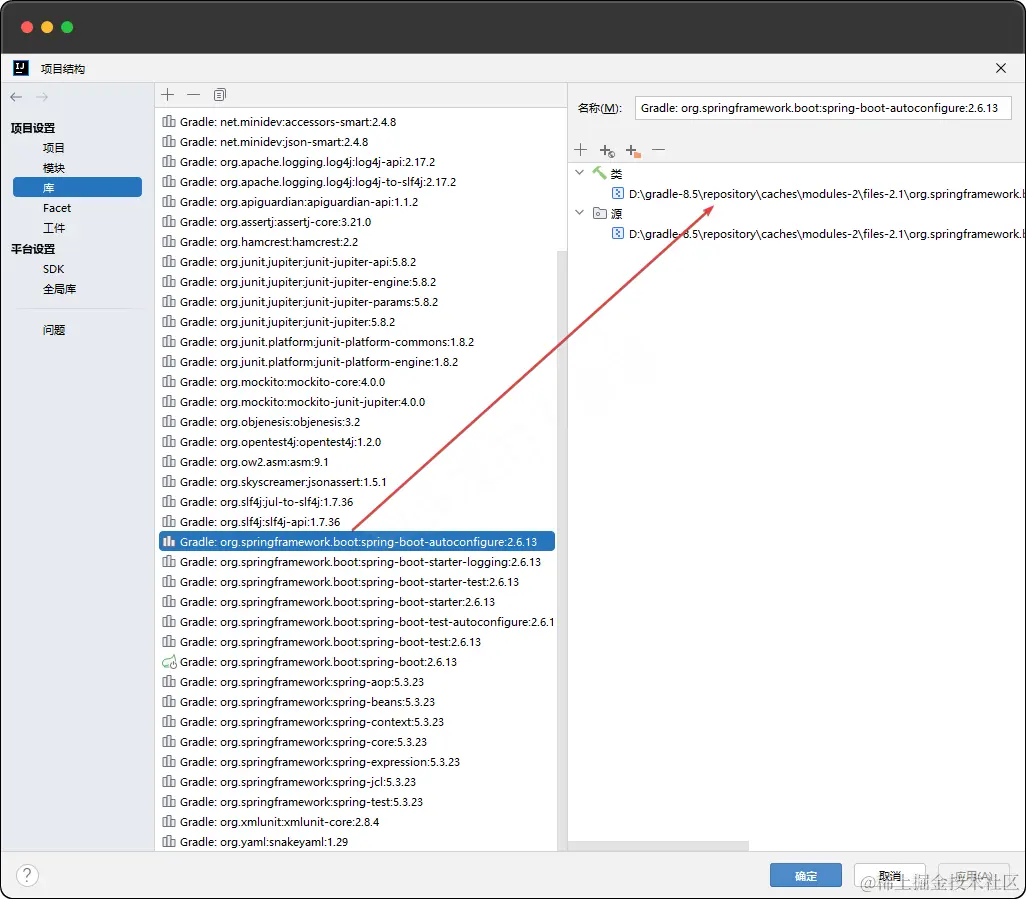Click library icon of spring-boot:2.6.13 row
The image size is (1026, 899).
169,662
